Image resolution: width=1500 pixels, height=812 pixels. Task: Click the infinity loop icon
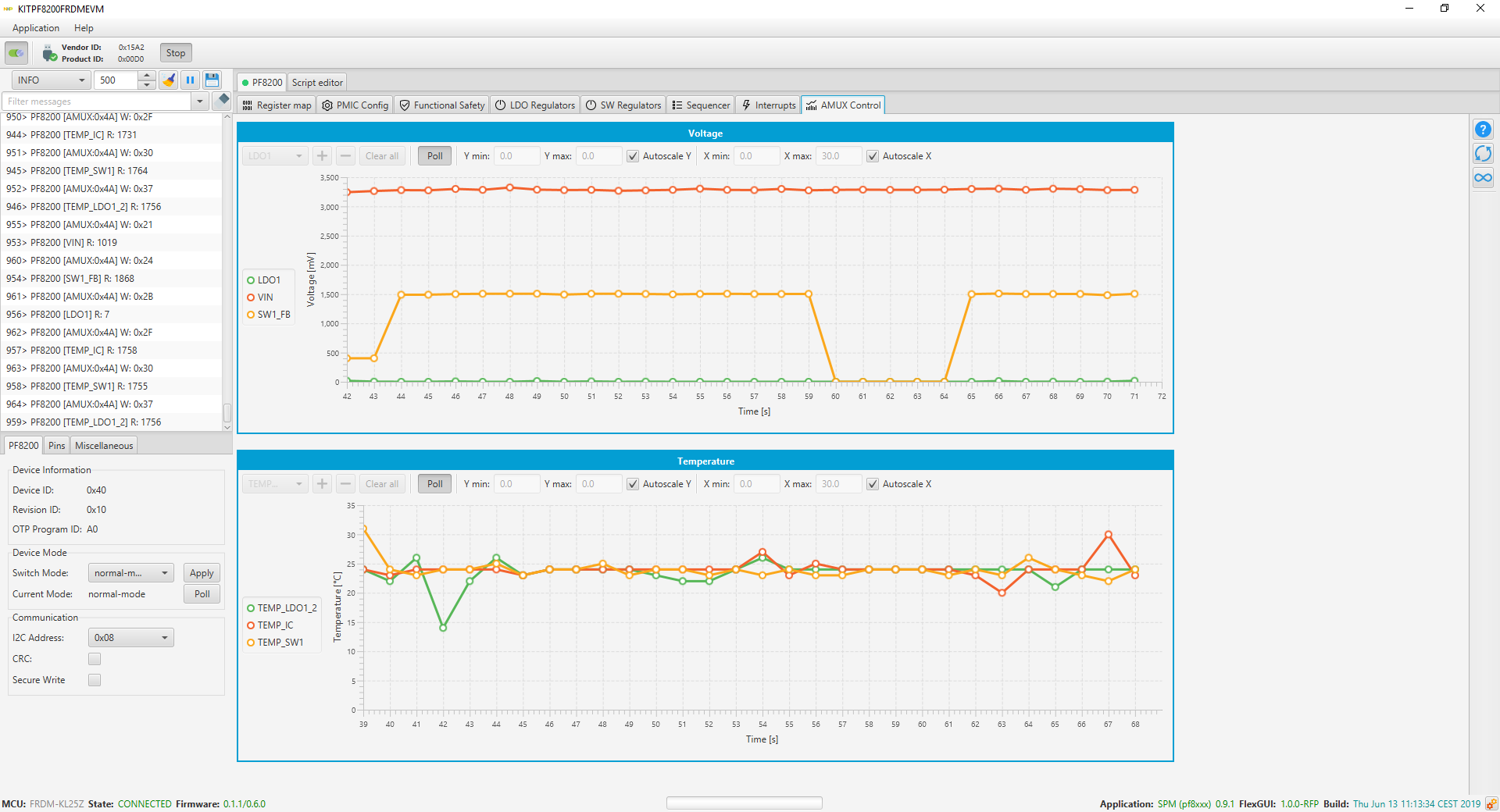click(1483, 178)
